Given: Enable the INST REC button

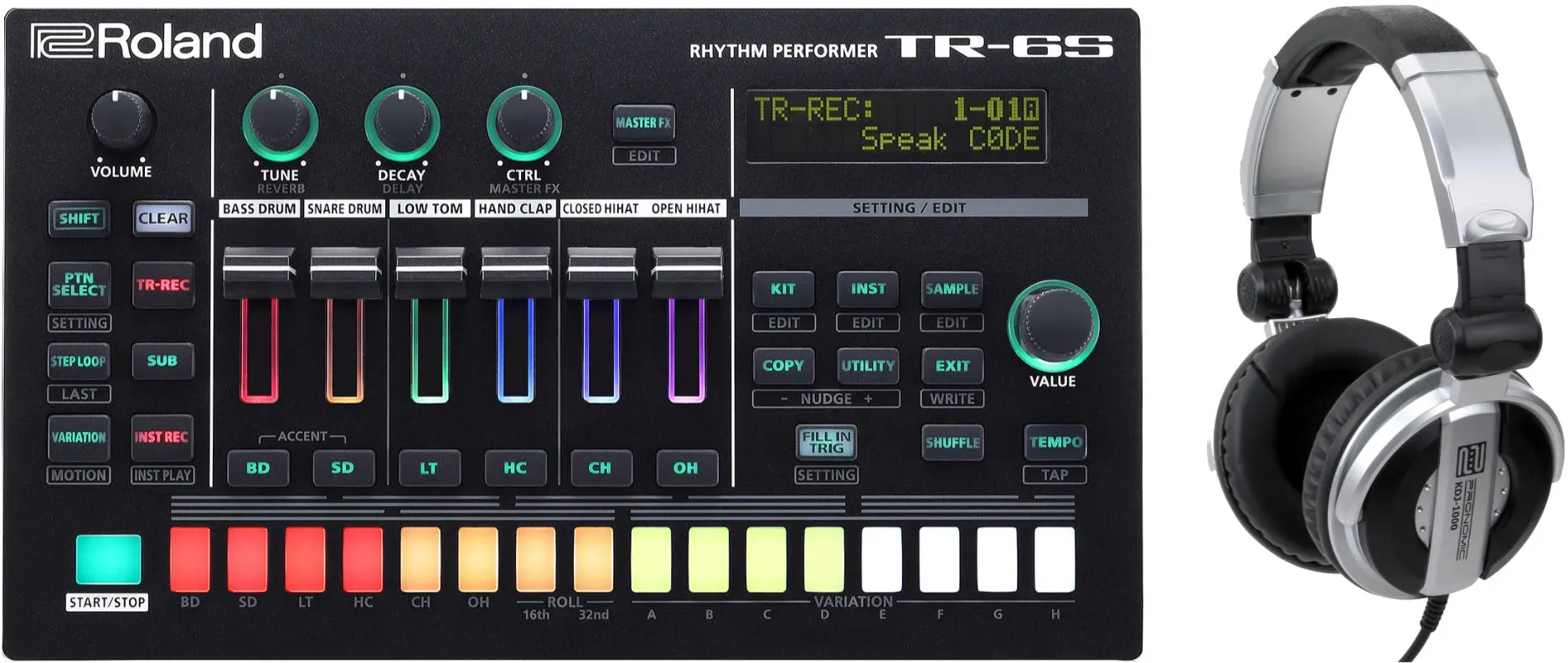Looking at the screenshot, I should (x=162, y=438).
